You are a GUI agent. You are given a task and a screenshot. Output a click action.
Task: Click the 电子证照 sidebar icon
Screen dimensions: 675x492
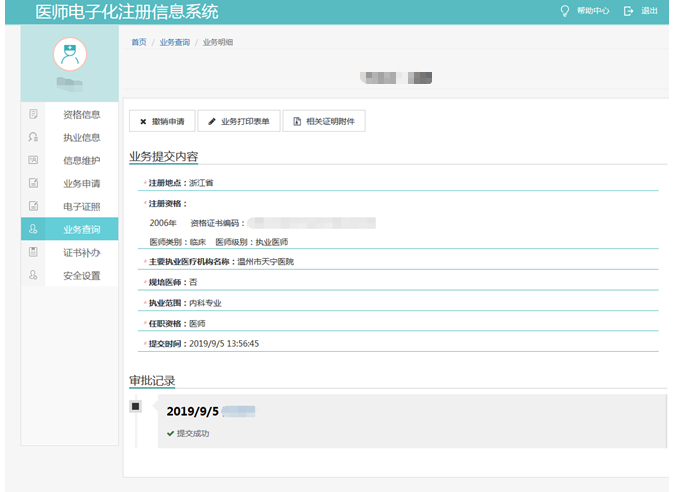point(33,206)
